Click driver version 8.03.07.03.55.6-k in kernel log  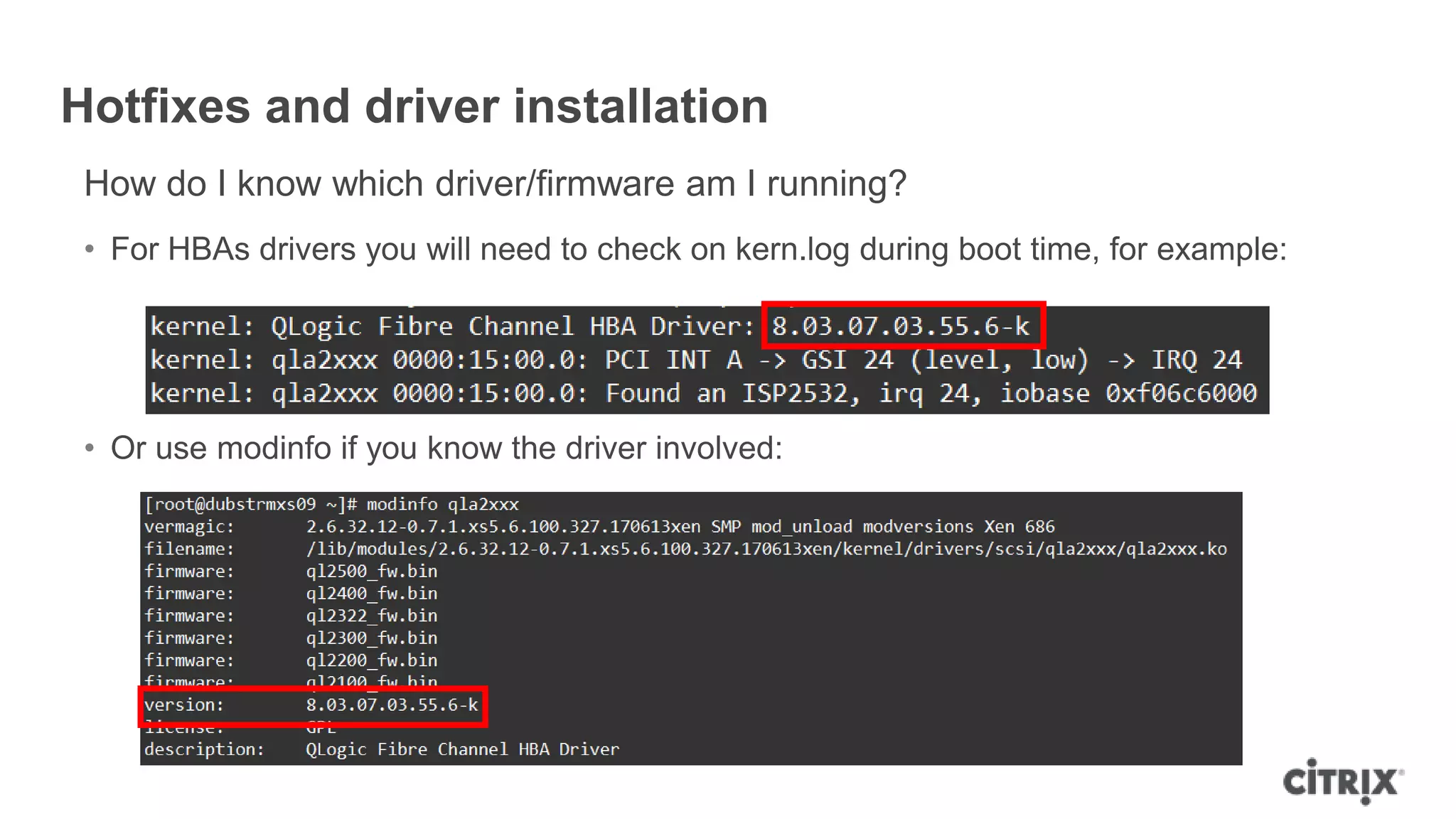[902, 326]
